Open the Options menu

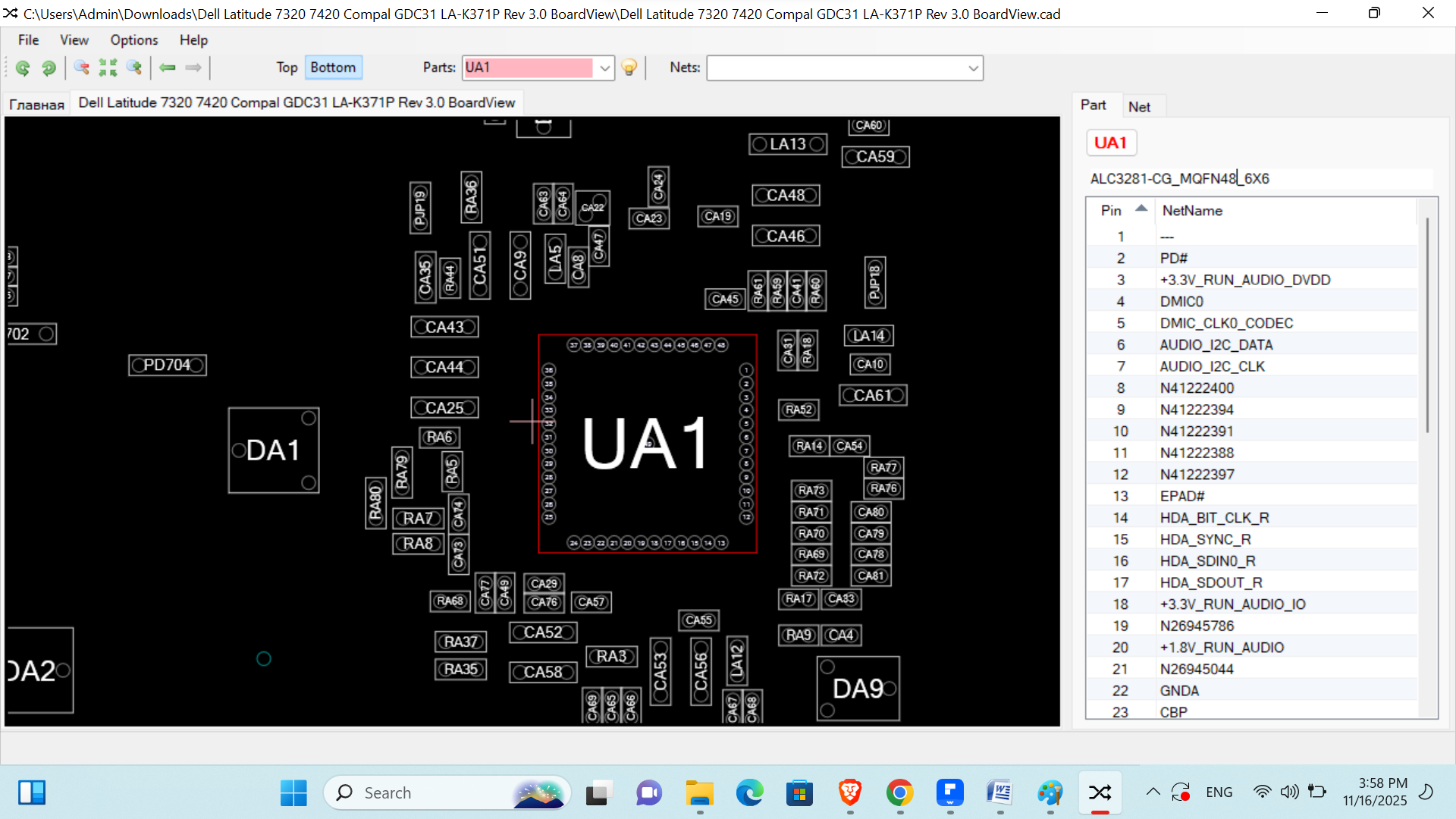(x=133, y=40)
